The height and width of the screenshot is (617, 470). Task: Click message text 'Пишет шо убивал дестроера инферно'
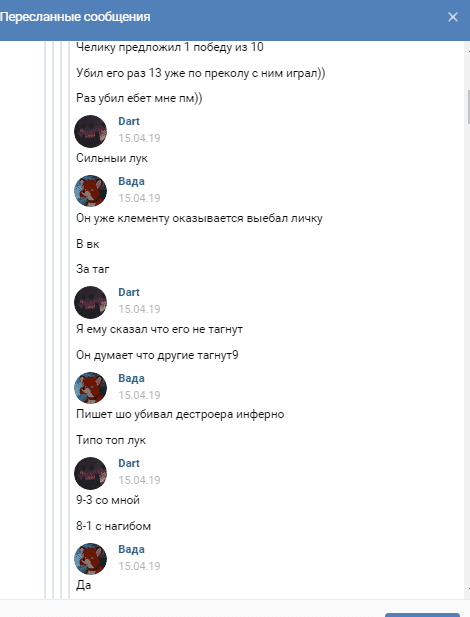(180, 414)
